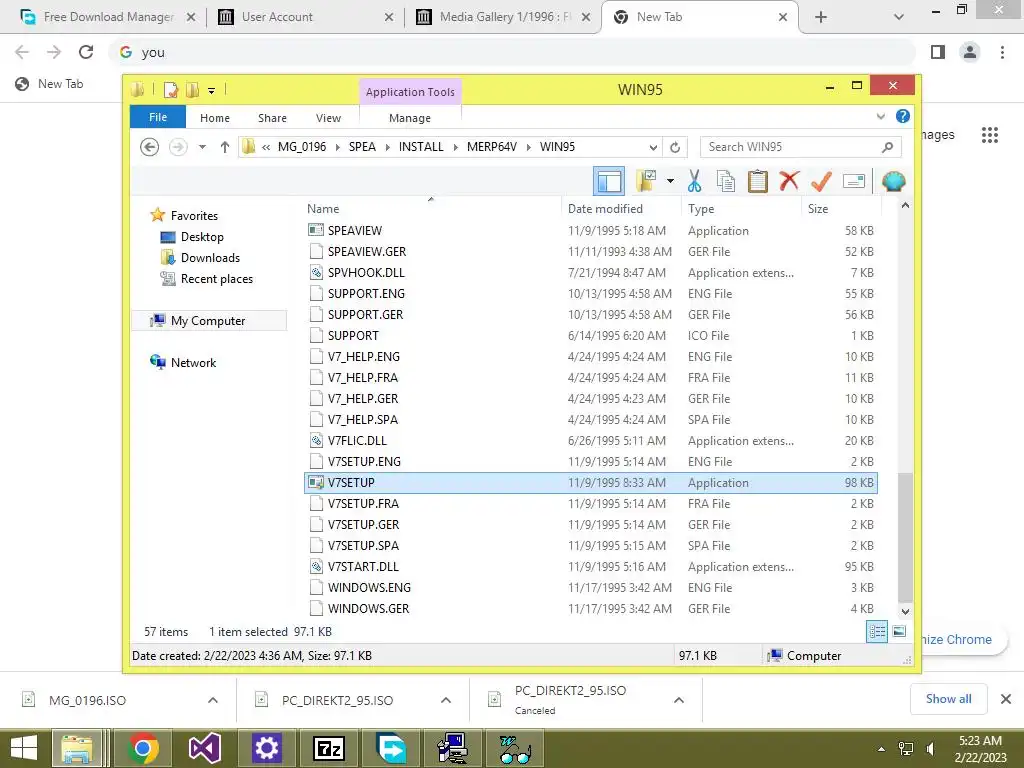Click the Properties icon in title bar
The width and height of the screenshot is (1024, 768).
[x=171, y=89]
